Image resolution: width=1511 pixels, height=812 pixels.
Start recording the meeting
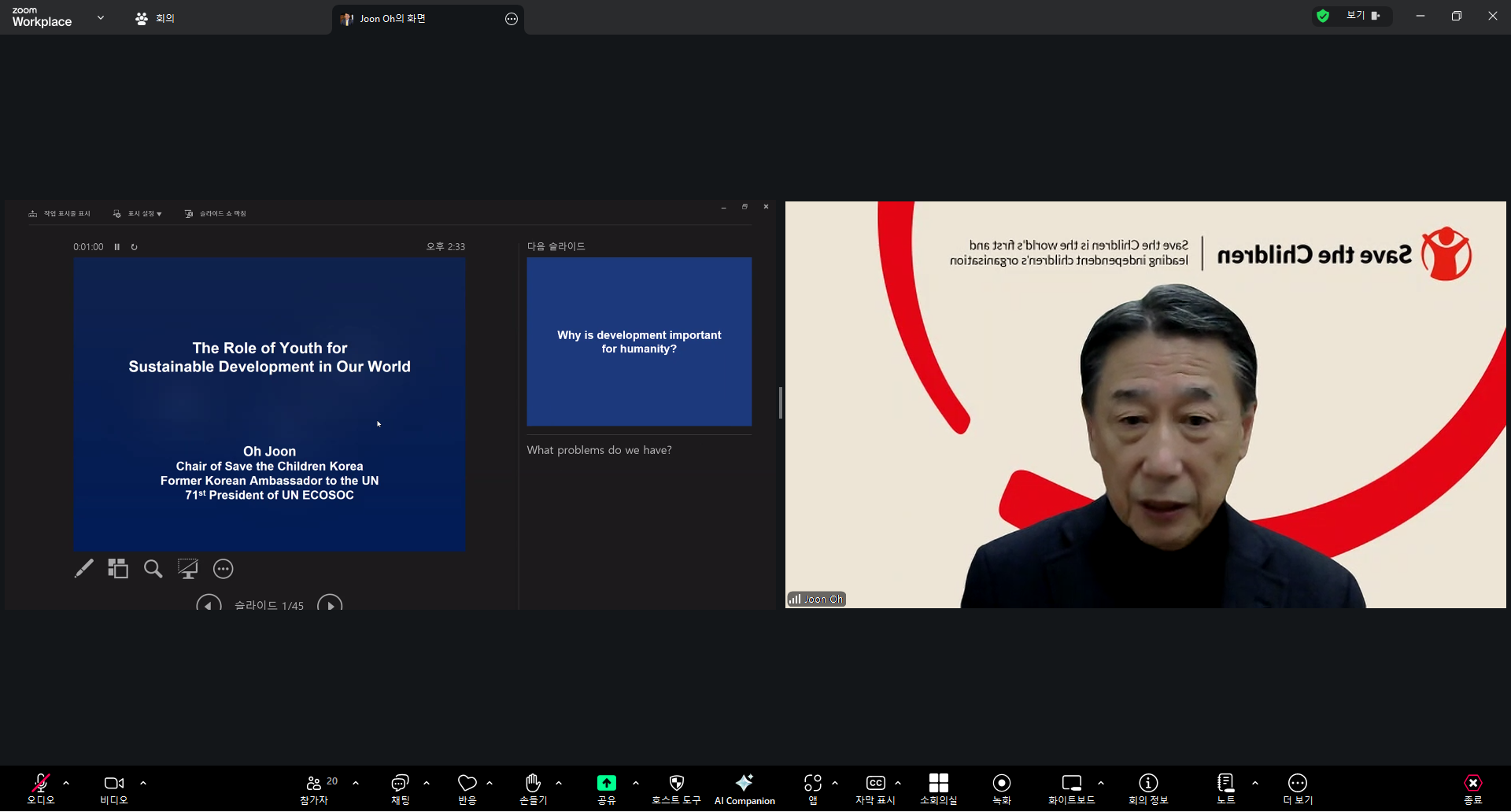pos(1001,783)
